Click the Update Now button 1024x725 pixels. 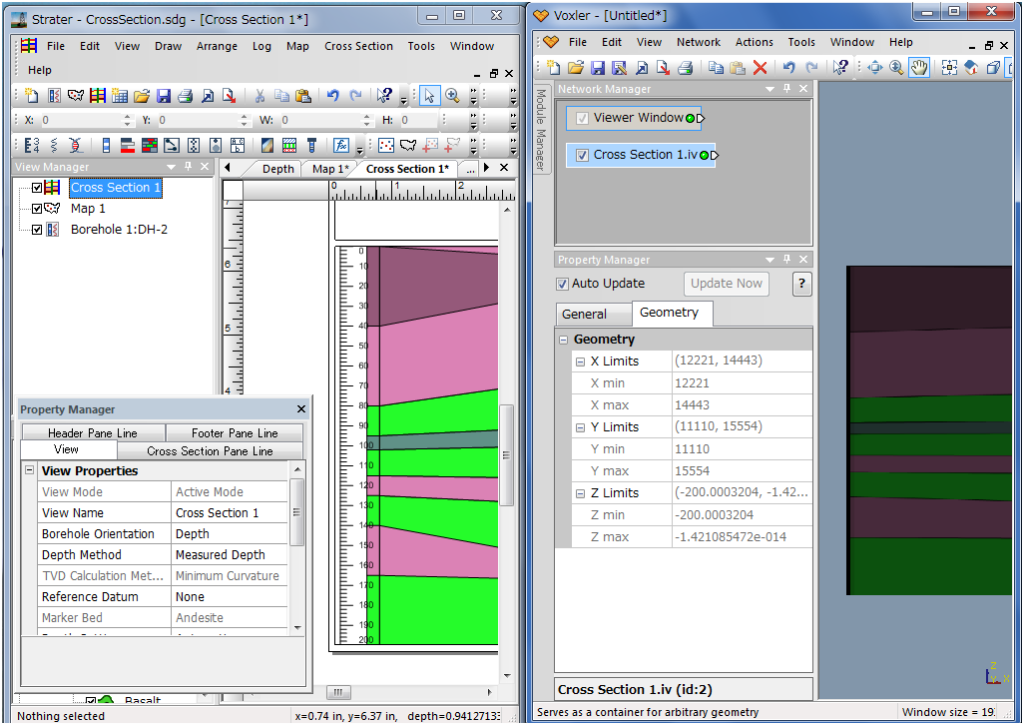727,284
